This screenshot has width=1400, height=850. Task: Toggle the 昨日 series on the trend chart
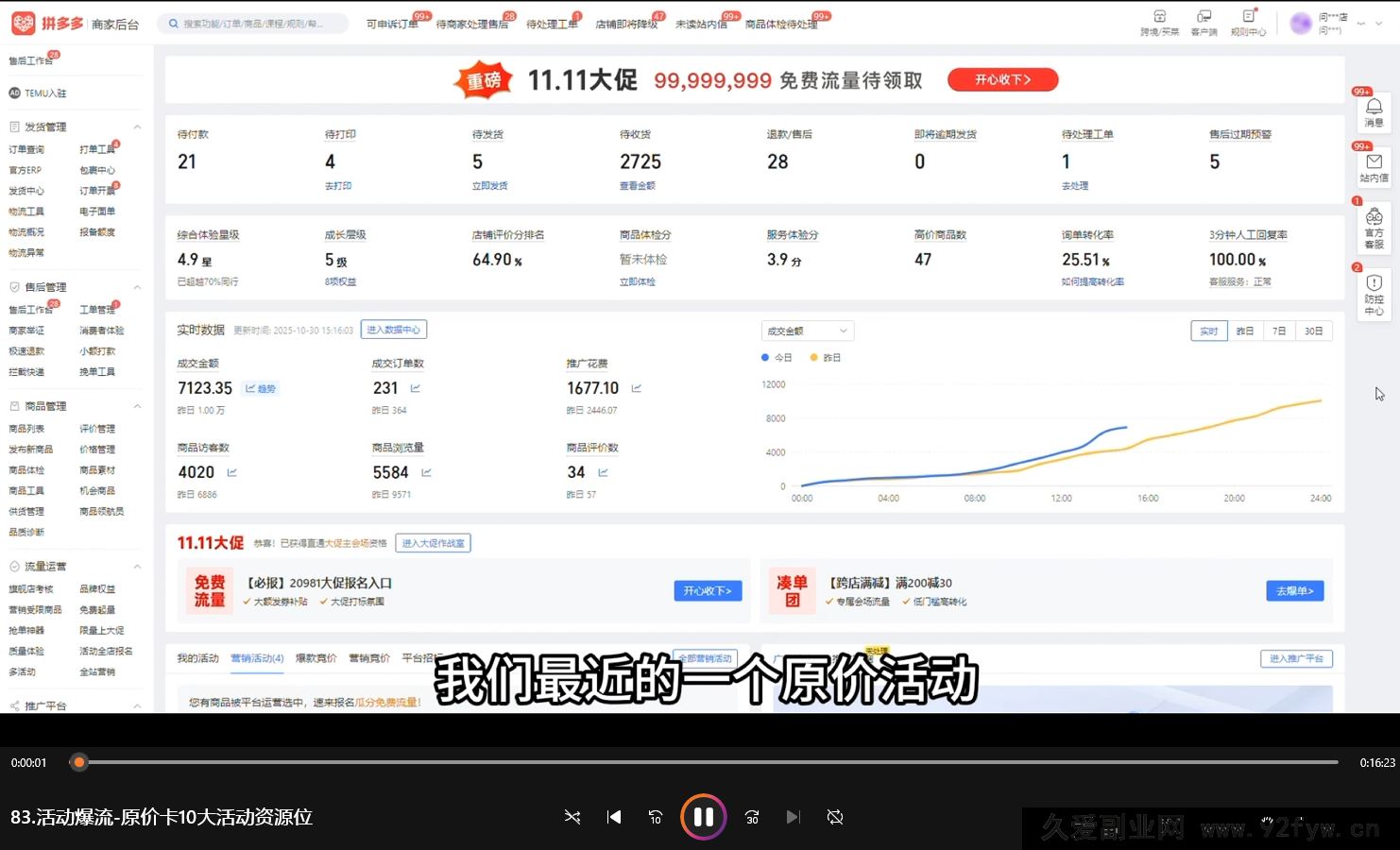823,357
